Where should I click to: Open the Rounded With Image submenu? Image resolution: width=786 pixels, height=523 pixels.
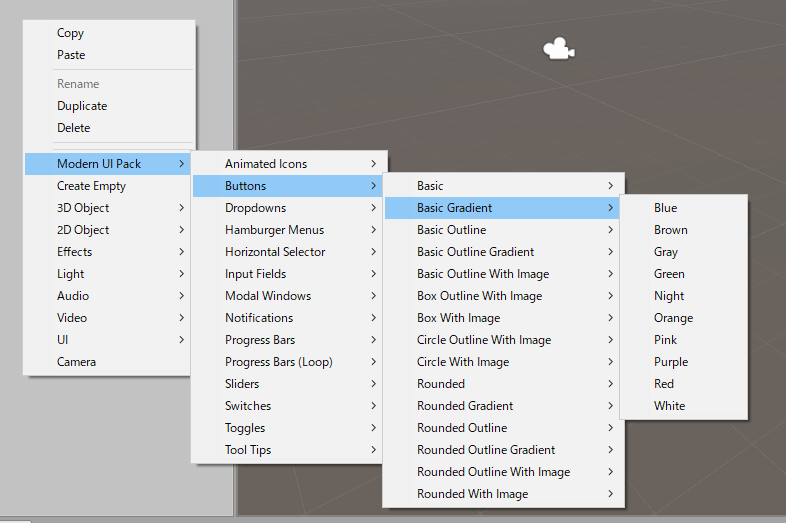tap(503, 494)
